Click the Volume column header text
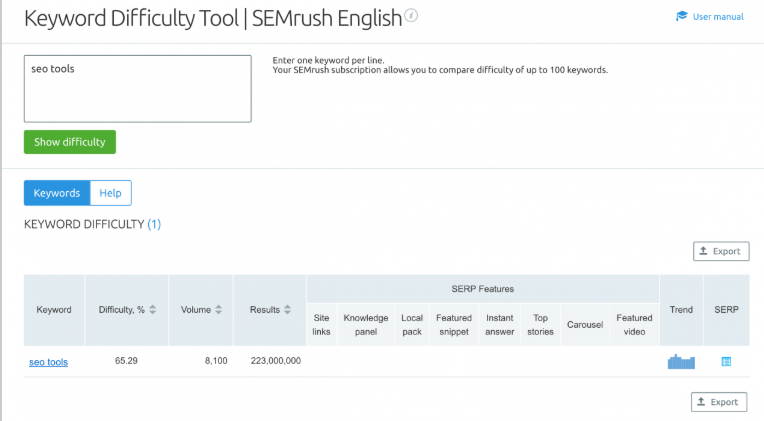This screenshot has width=764, height=421. click(x=196, y=310)
